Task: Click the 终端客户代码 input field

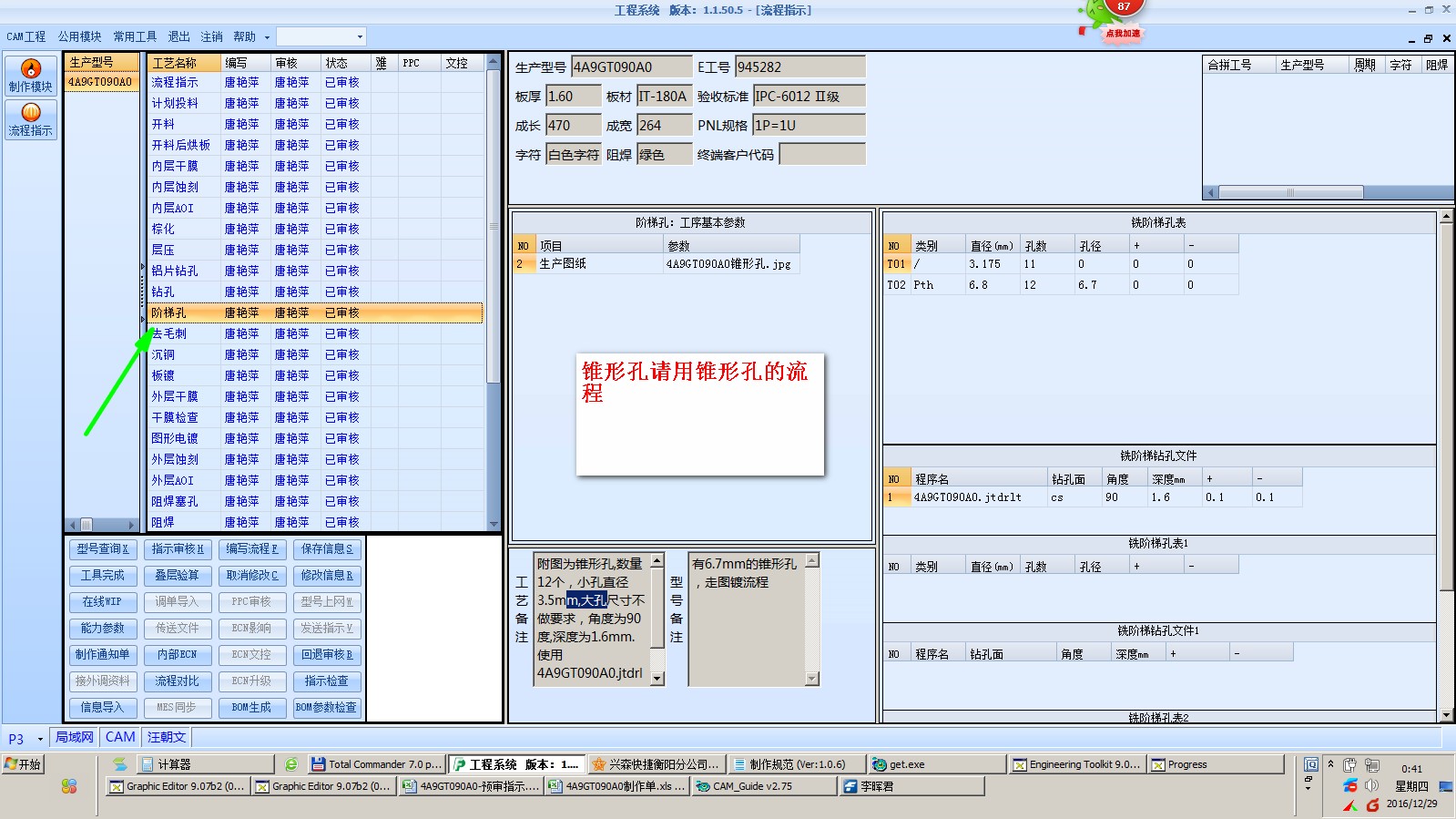Action: (x=822, y=154)
